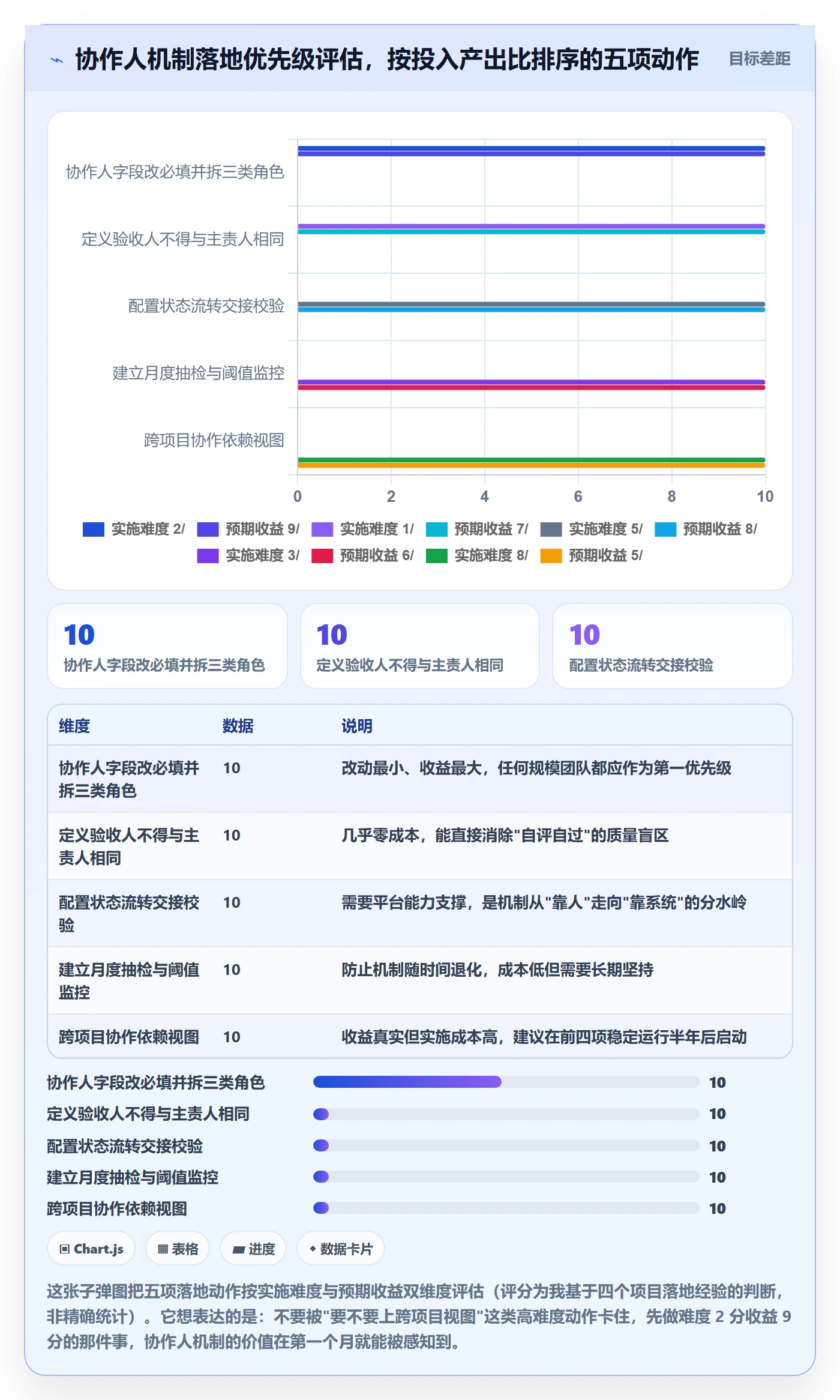Click the progress bar for 定义验收人不得与主责人相同
This screenshot has height=1400, width=840.
point(506,1114)
